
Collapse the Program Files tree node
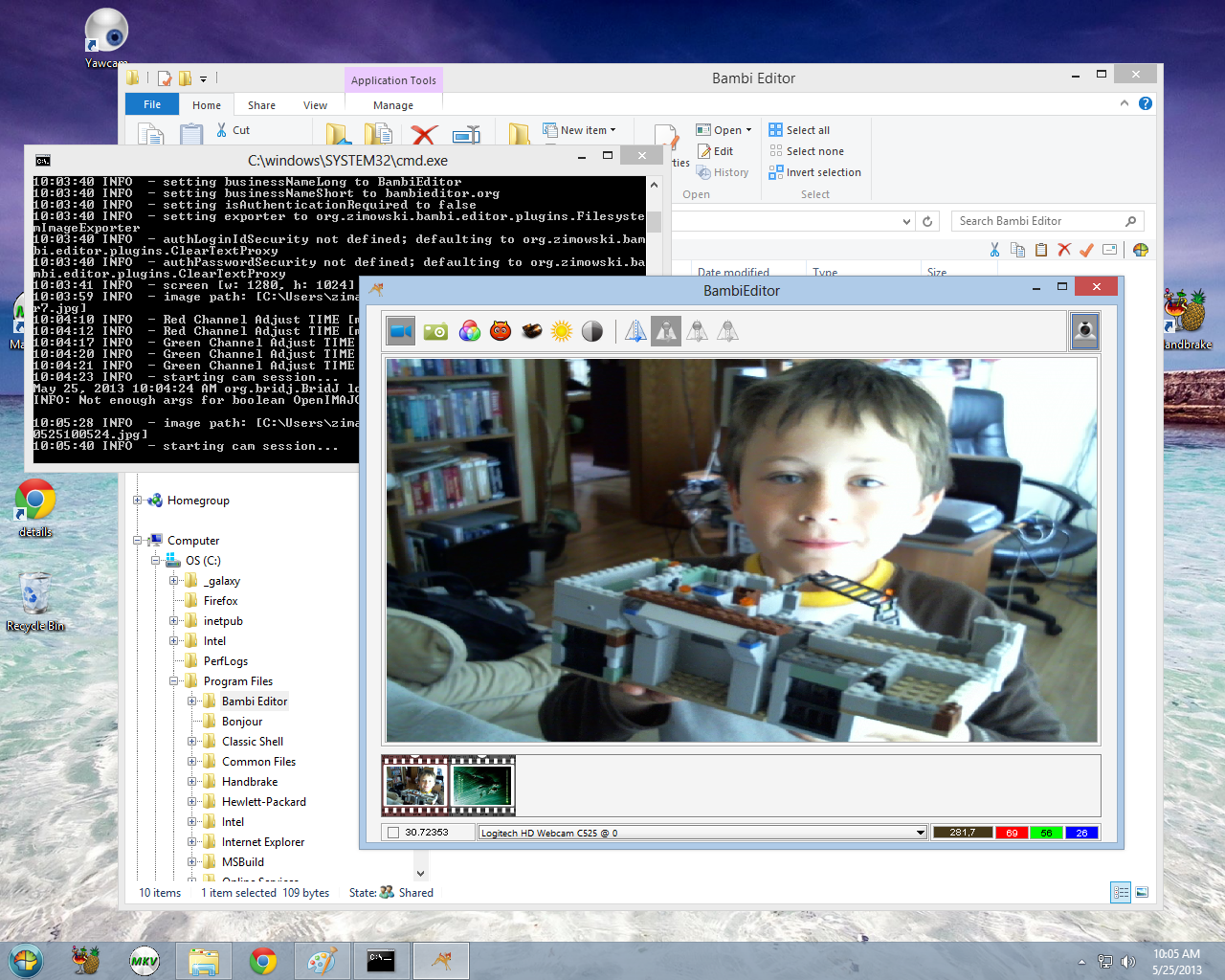click(173, 680)
